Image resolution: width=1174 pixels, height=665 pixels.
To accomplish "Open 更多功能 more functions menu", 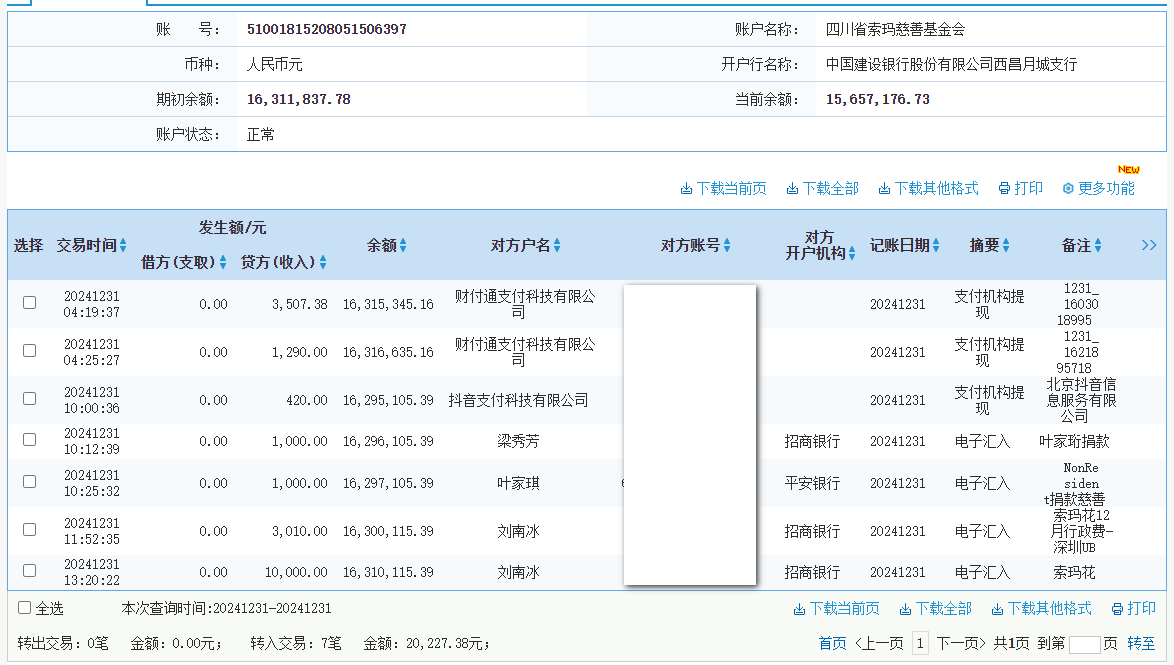I will tap(1098, 189).
